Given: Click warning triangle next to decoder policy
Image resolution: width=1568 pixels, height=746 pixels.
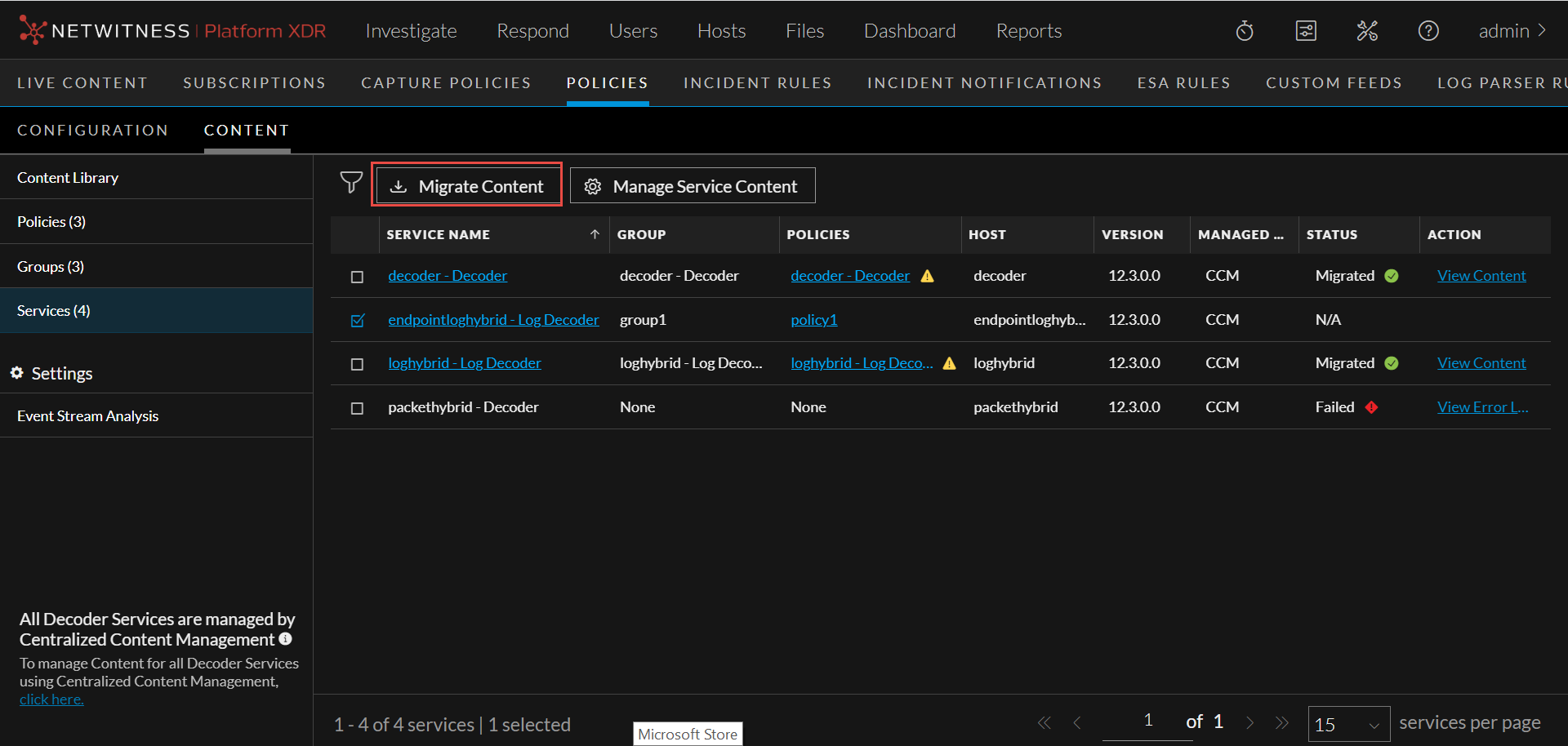Looking at the screenshot, I should coord(927,276).
